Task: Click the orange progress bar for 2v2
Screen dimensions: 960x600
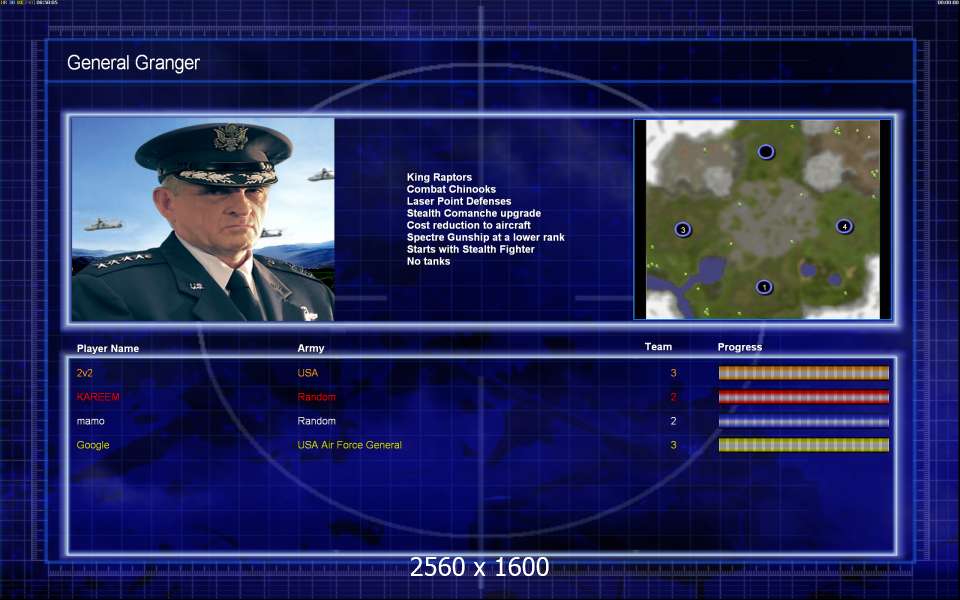Action: 803,373
